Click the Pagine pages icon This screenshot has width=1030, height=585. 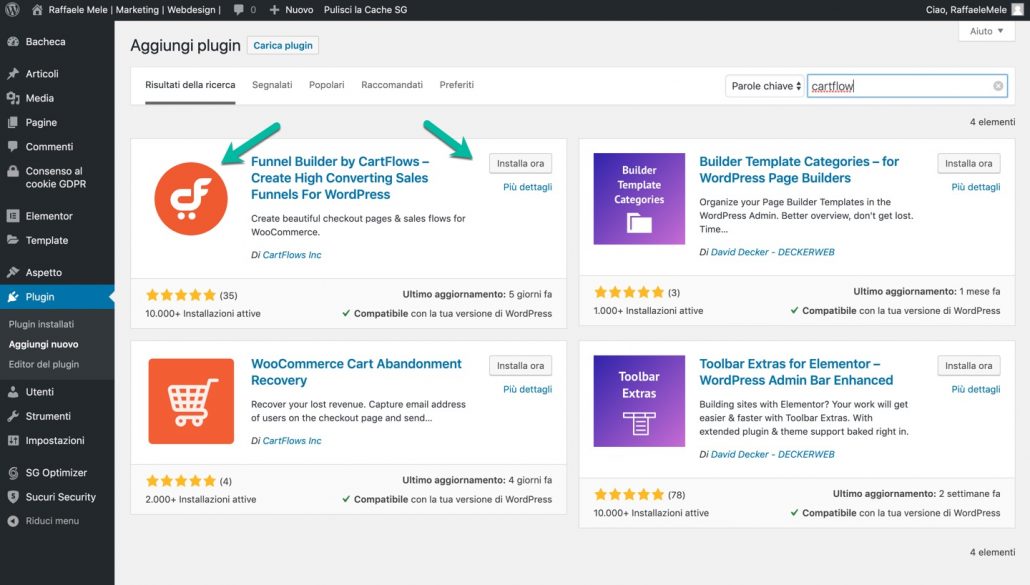pyautogui.click(x=13, y=122)
